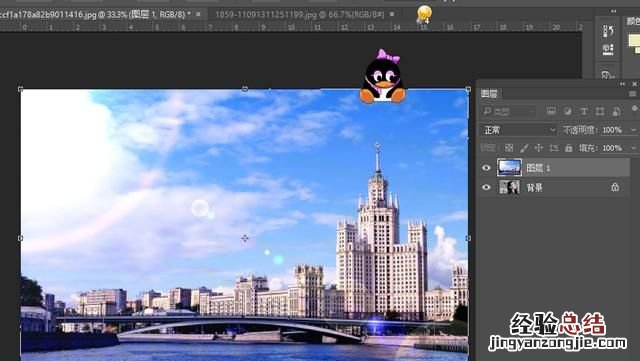Close the 1859-11091311251199.jpg tab
The height and width of the screenshot is (361, 640).
pos(392,14)
